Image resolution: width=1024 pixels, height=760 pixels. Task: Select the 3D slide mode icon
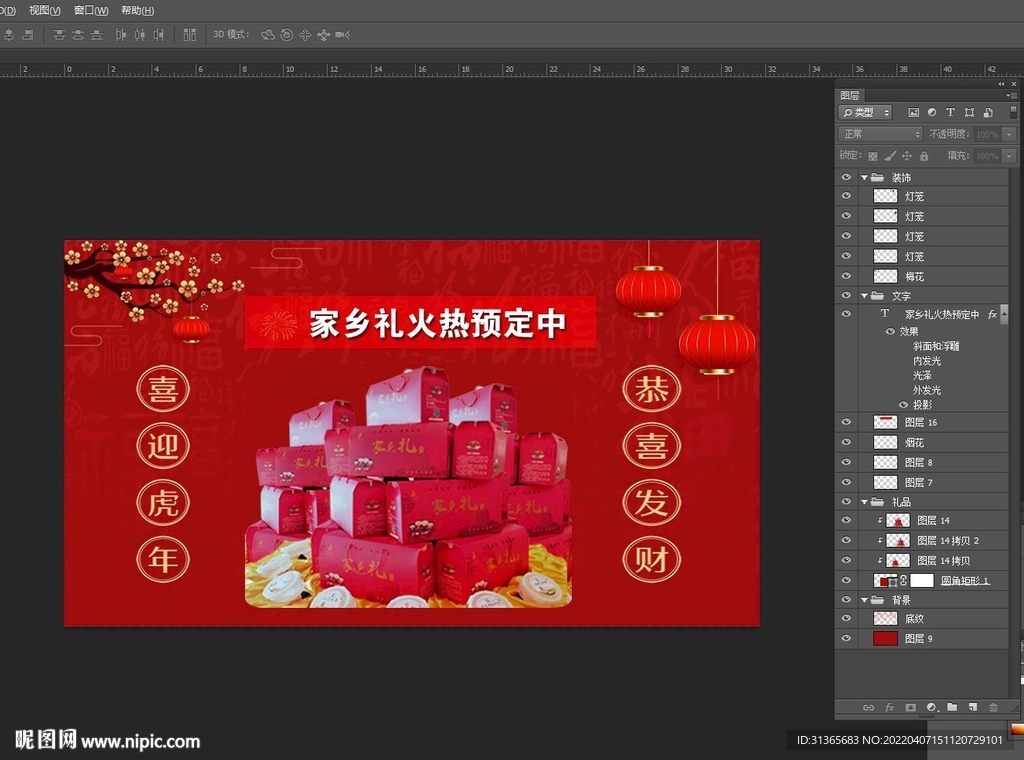coord(323,35)
